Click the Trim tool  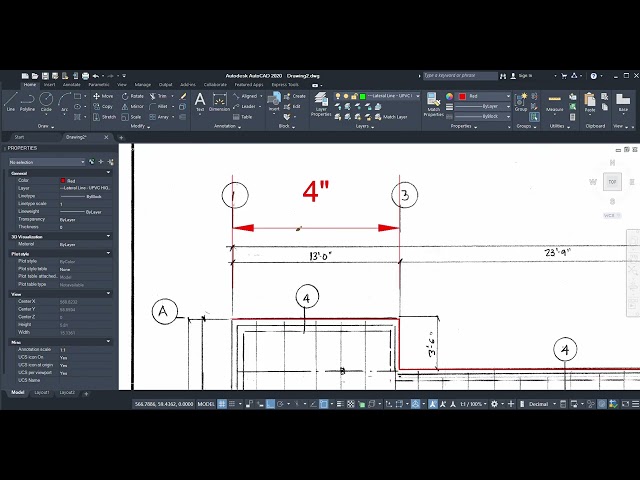click(x=158, y=96)
